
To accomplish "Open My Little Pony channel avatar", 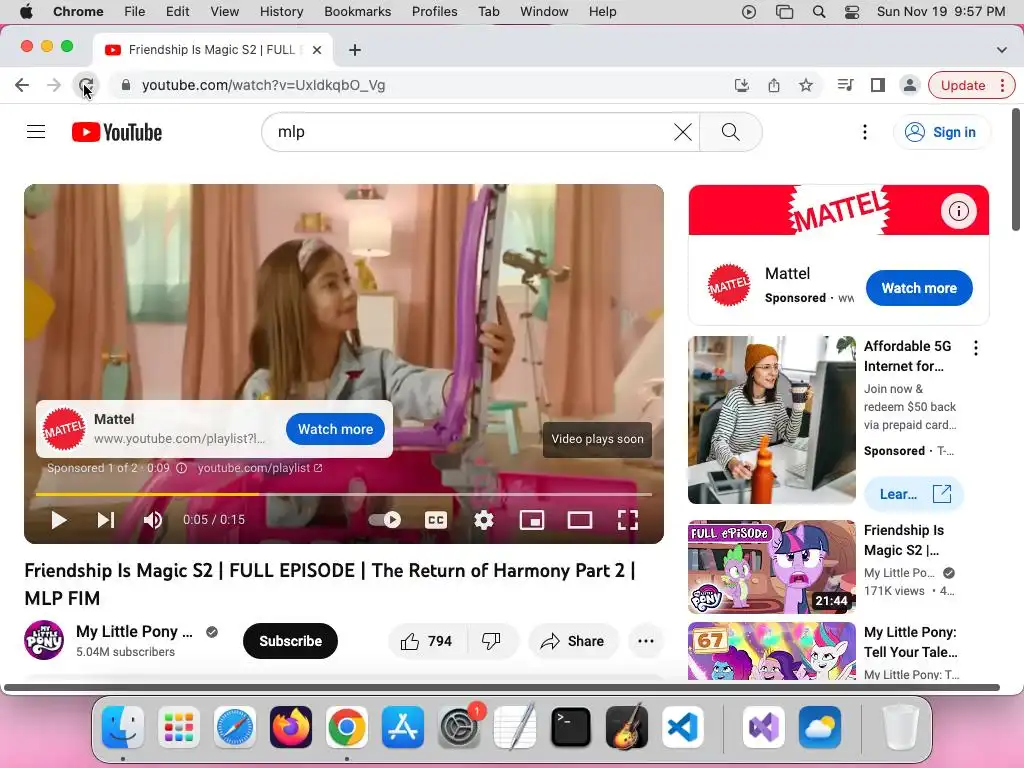I will 44,640.
